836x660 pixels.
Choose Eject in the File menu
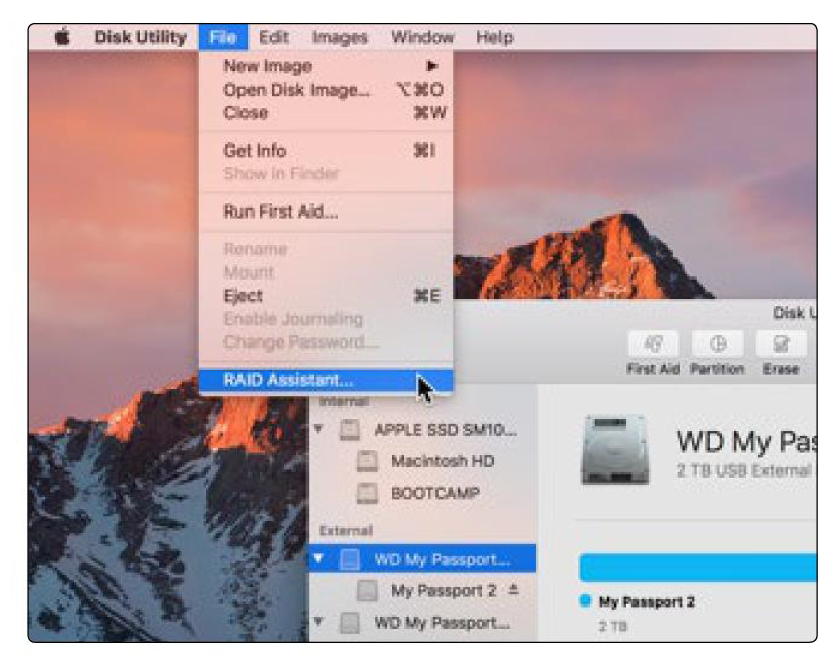326,296
